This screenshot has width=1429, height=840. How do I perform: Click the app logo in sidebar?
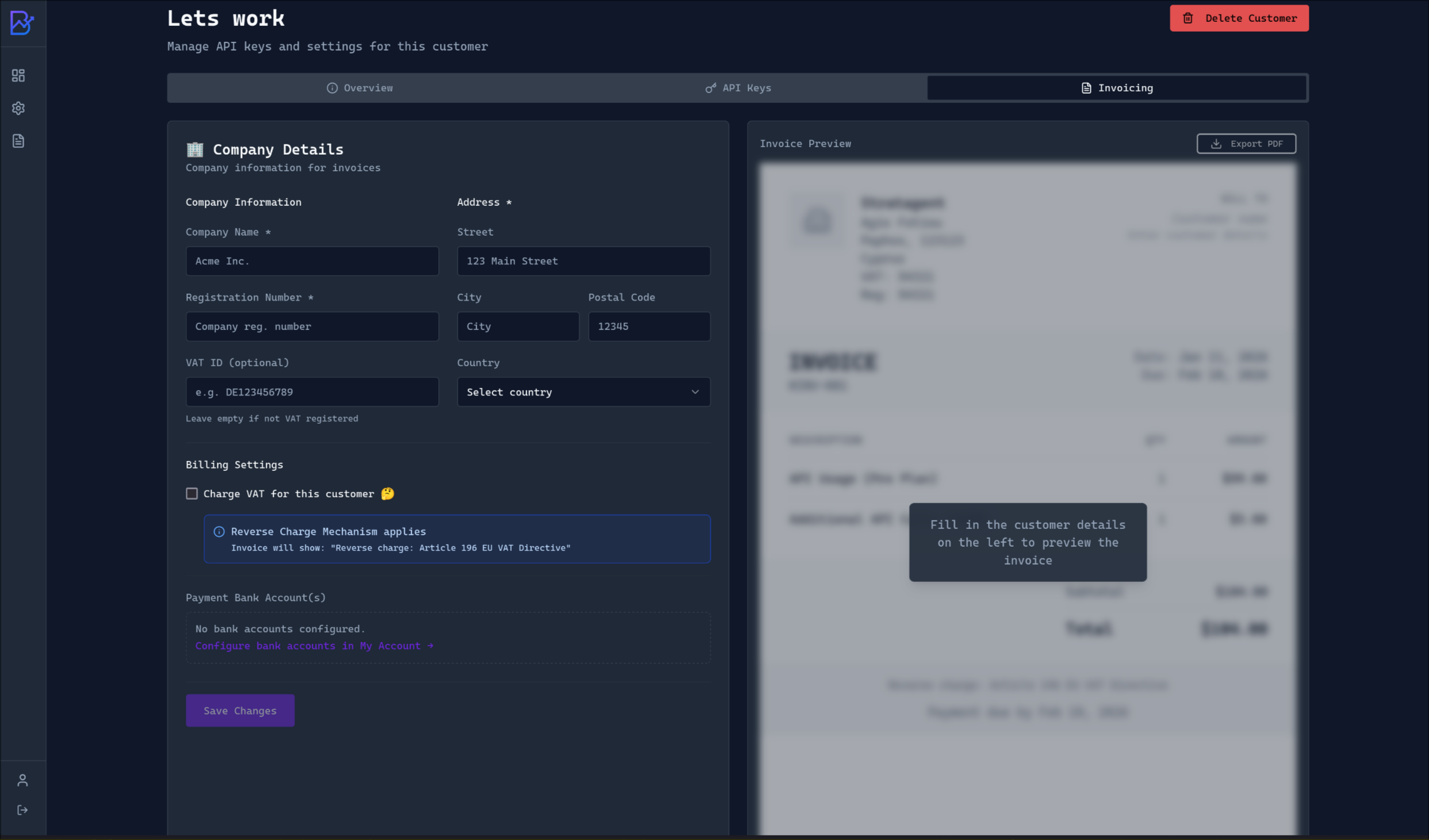(x=22, y=23)
